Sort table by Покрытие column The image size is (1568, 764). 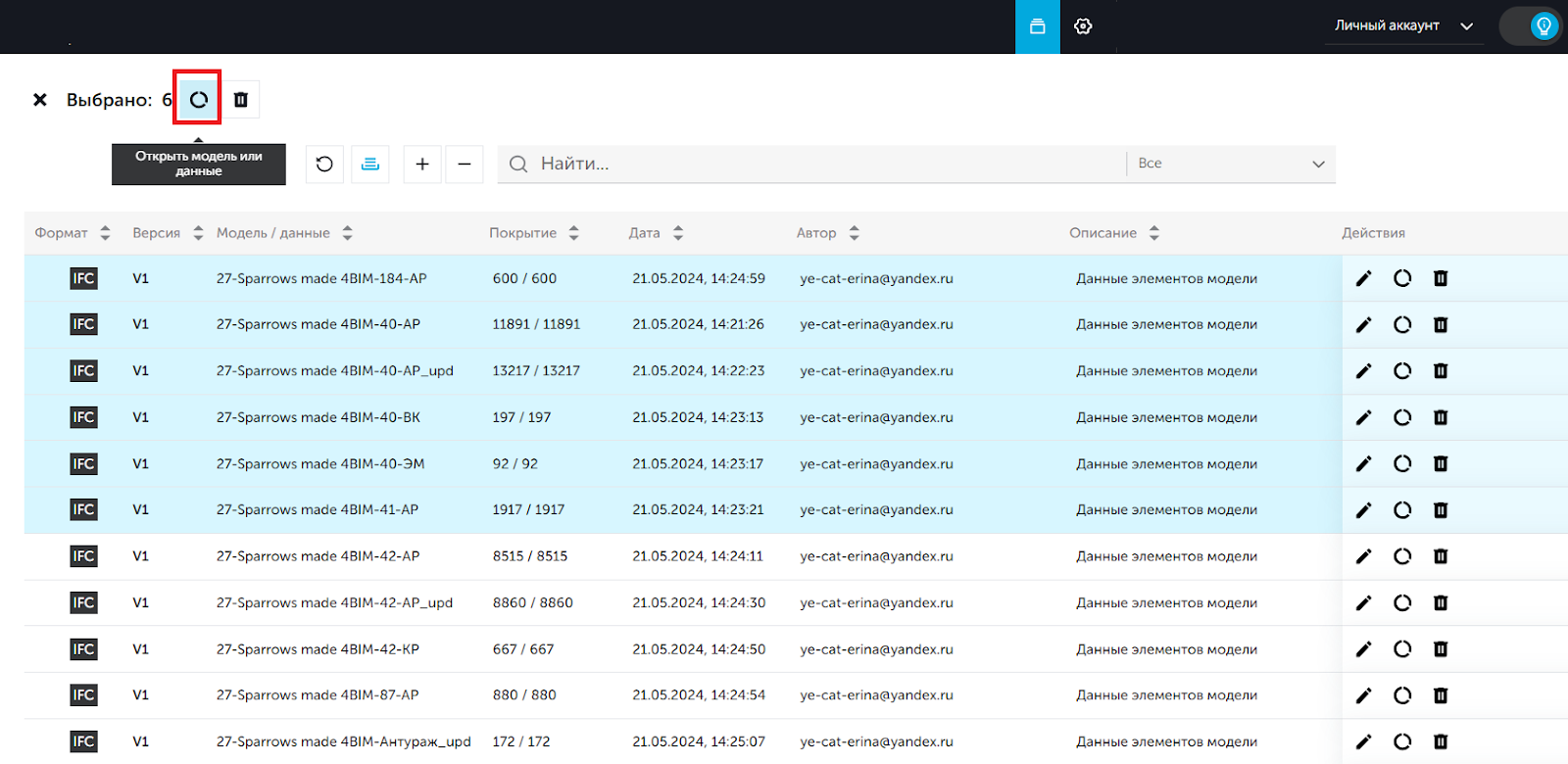[574, 233]
